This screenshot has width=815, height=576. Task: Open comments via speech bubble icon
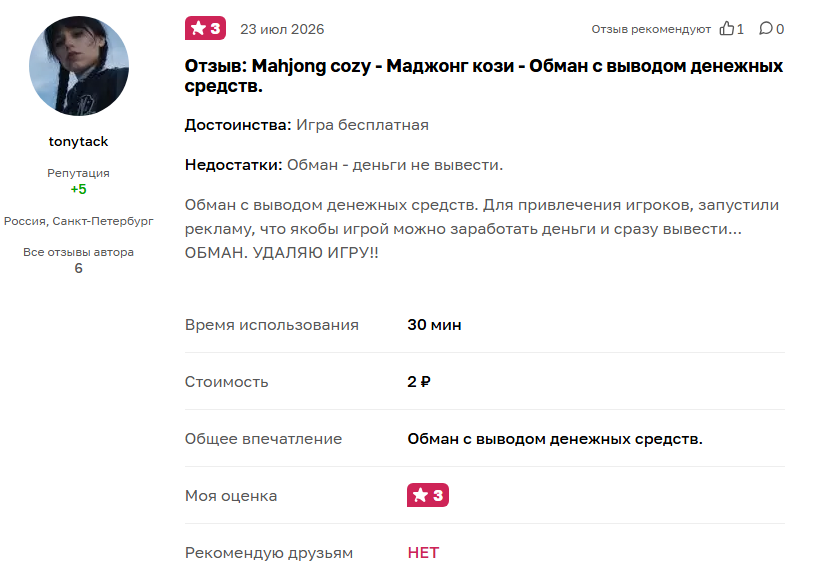(x=766, y=29)
